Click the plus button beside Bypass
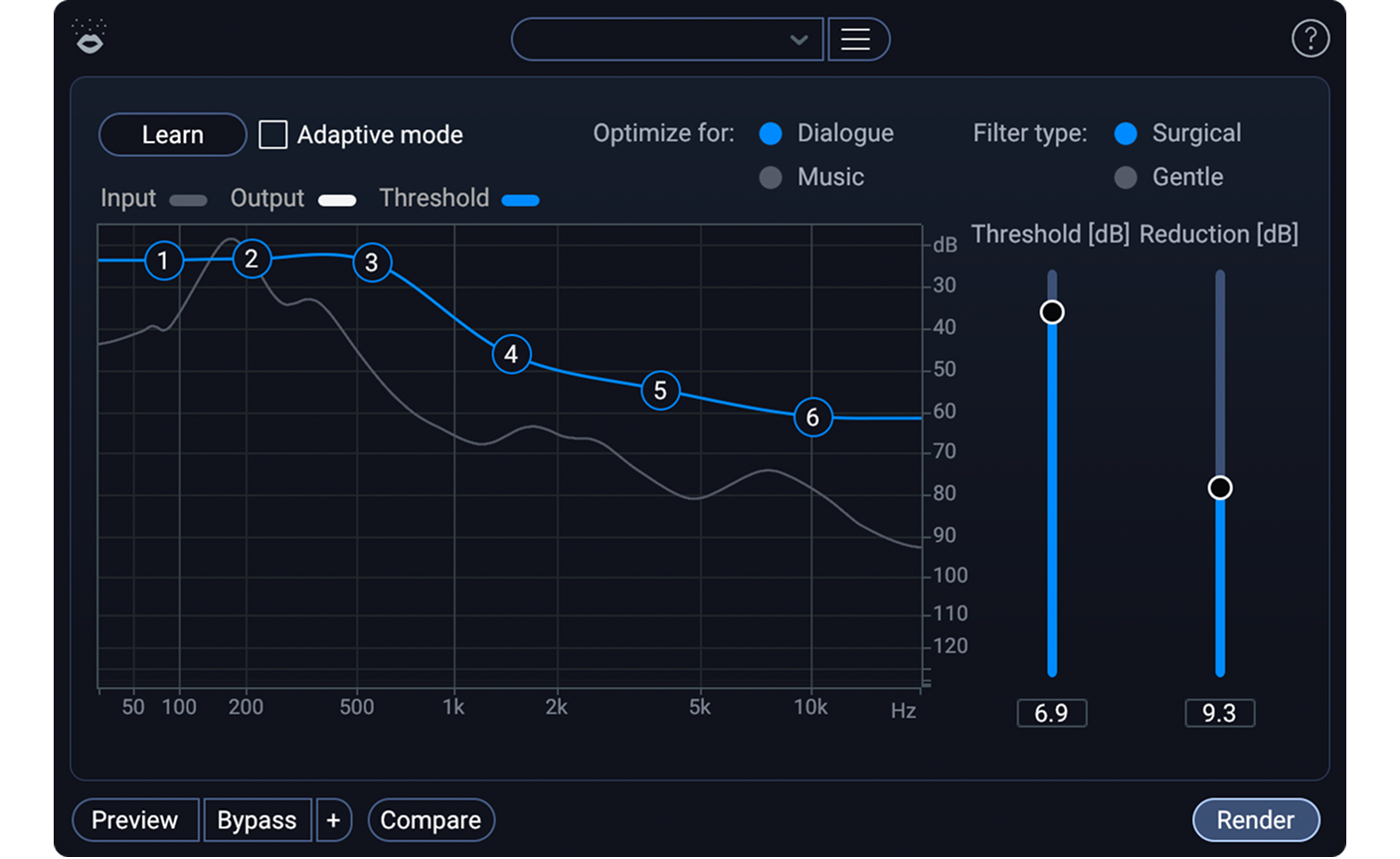This screenshot has height=859, width=1400. click(333, 820)
